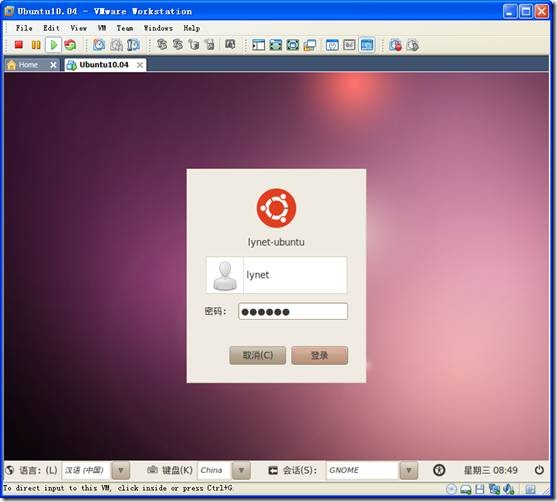Click the power shutdown icon in login panel
557x502 pixels.
[539, 470]
